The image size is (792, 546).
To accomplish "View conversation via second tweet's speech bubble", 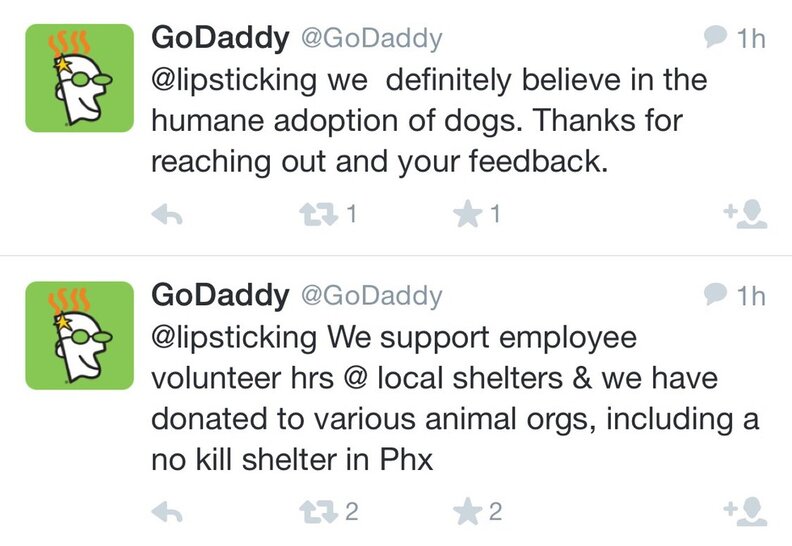I will [715, 295].
